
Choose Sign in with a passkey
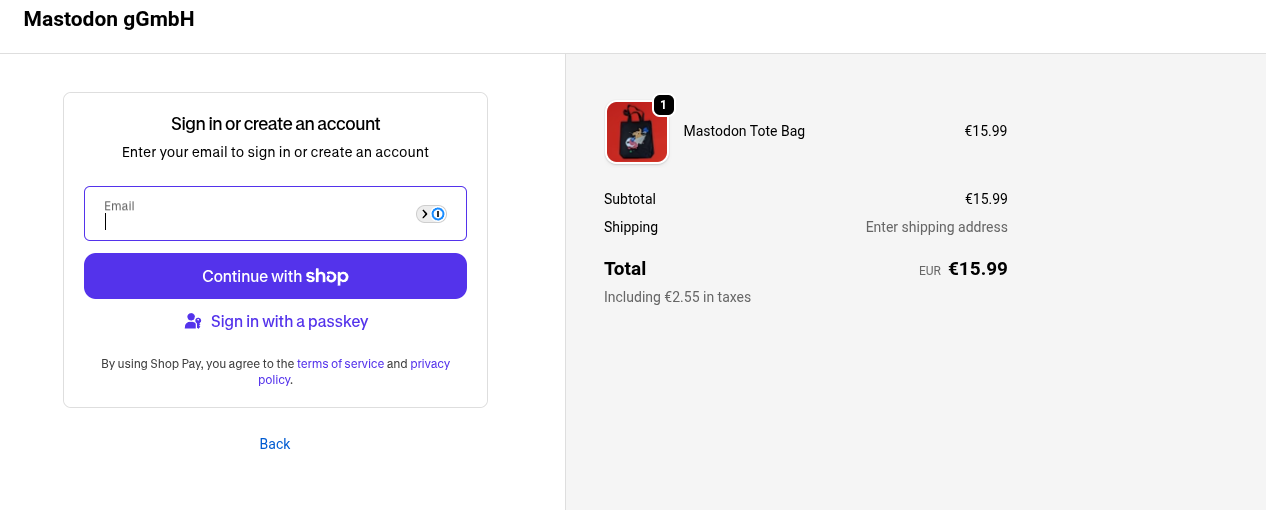289,321
